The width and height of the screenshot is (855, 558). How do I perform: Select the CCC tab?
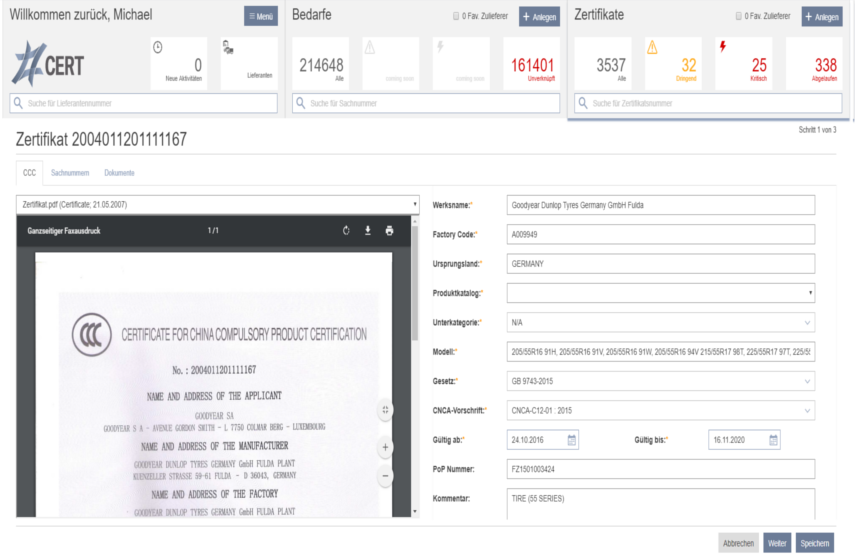[29, 173]
